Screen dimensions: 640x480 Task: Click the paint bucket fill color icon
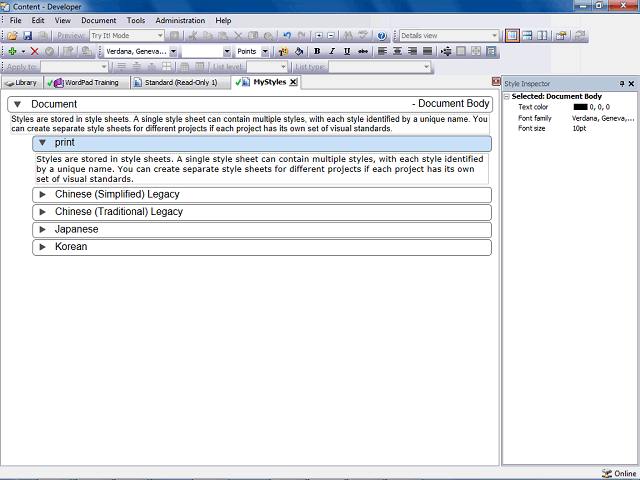click(299, 51)
